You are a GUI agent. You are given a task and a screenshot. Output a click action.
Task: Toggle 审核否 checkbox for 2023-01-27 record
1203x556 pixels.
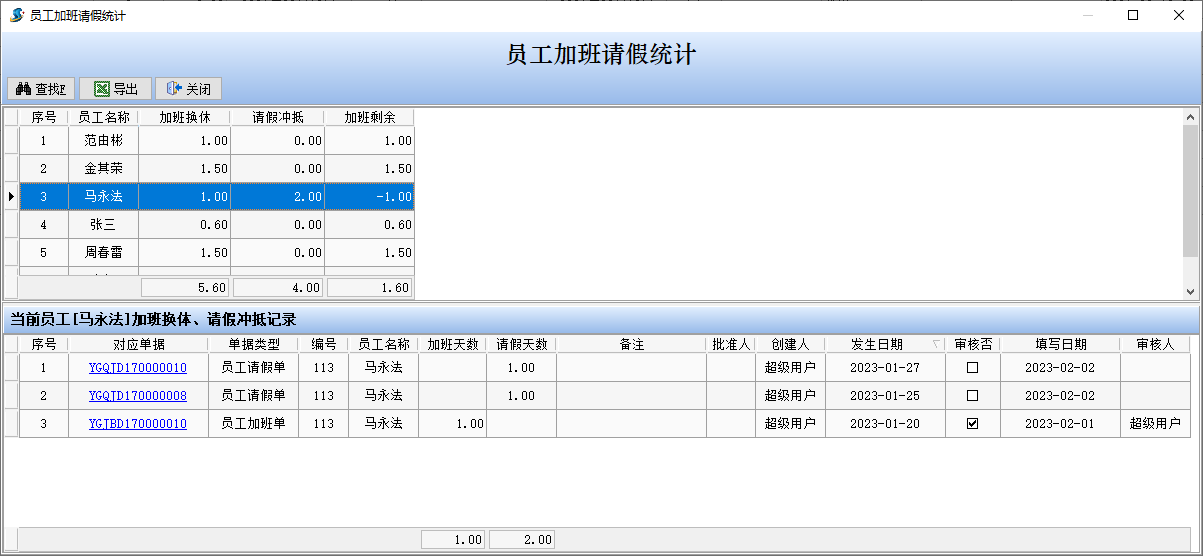pyautogui.click(x=972, y=368)
